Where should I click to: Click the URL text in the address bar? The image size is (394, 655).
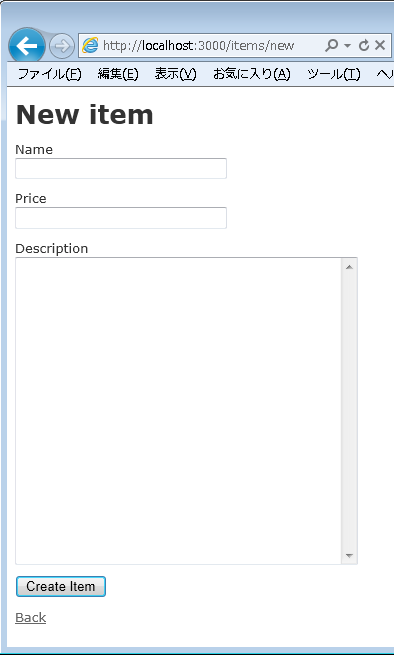click(x=198, y=45)
